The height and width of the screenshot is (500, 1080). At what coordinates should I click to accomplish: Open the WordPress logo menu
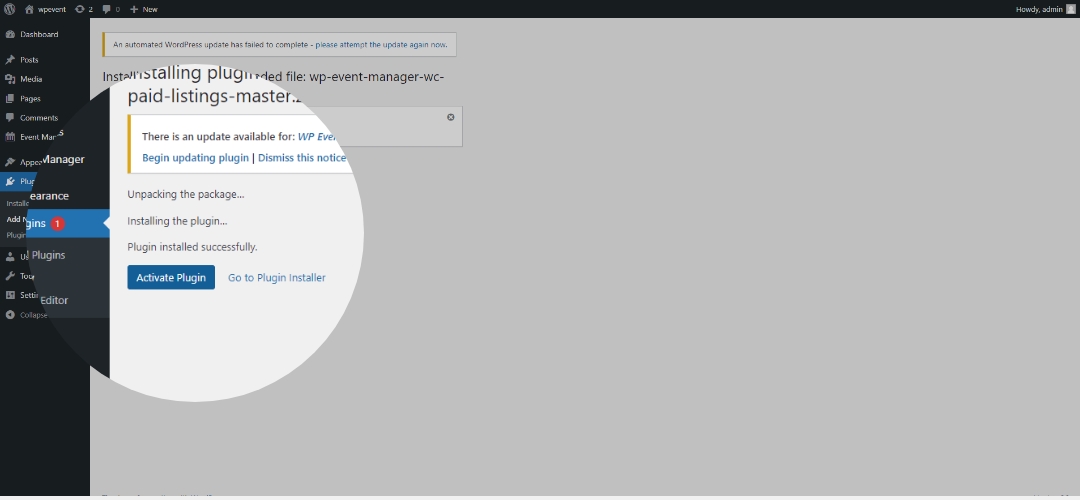coord(10,9)
